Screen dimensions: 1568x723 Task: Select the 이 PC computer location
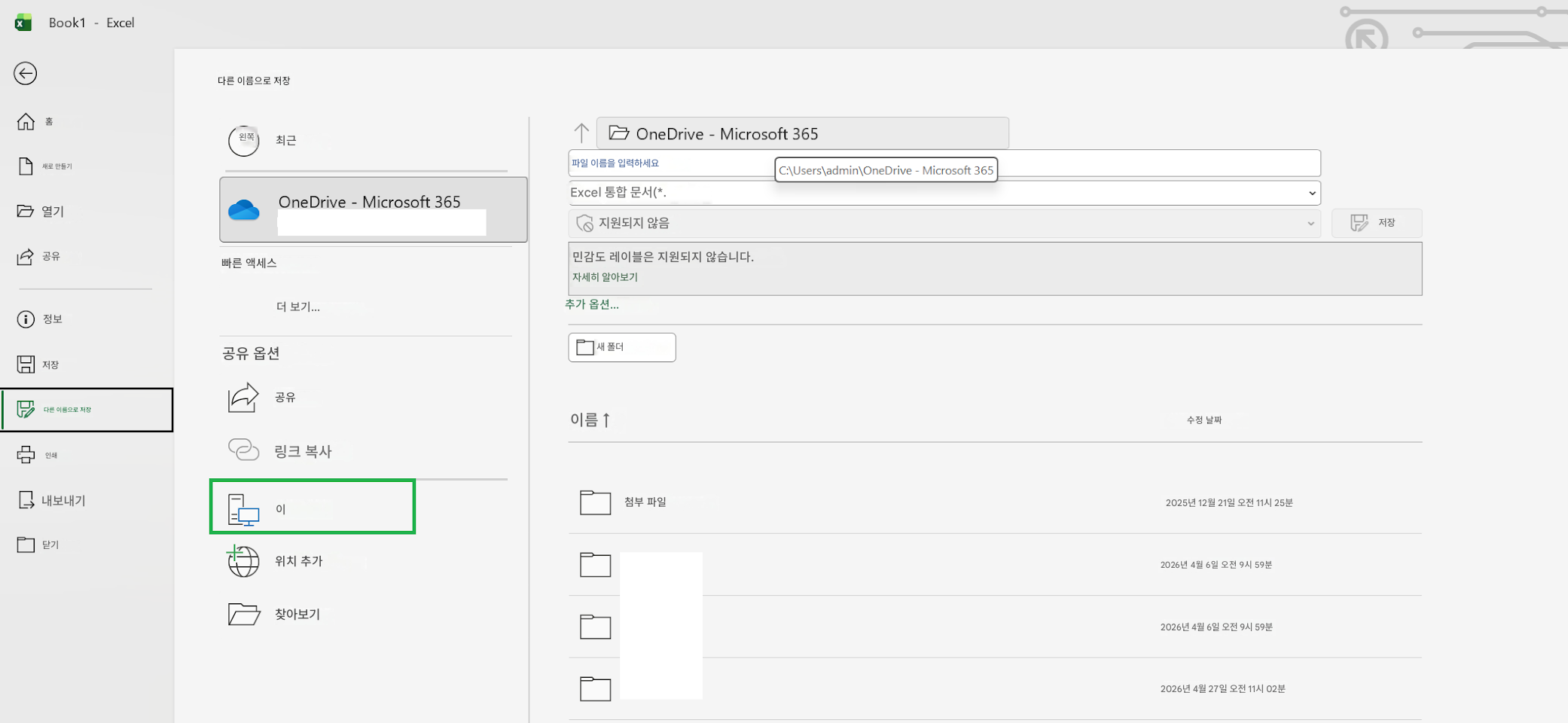313,507
